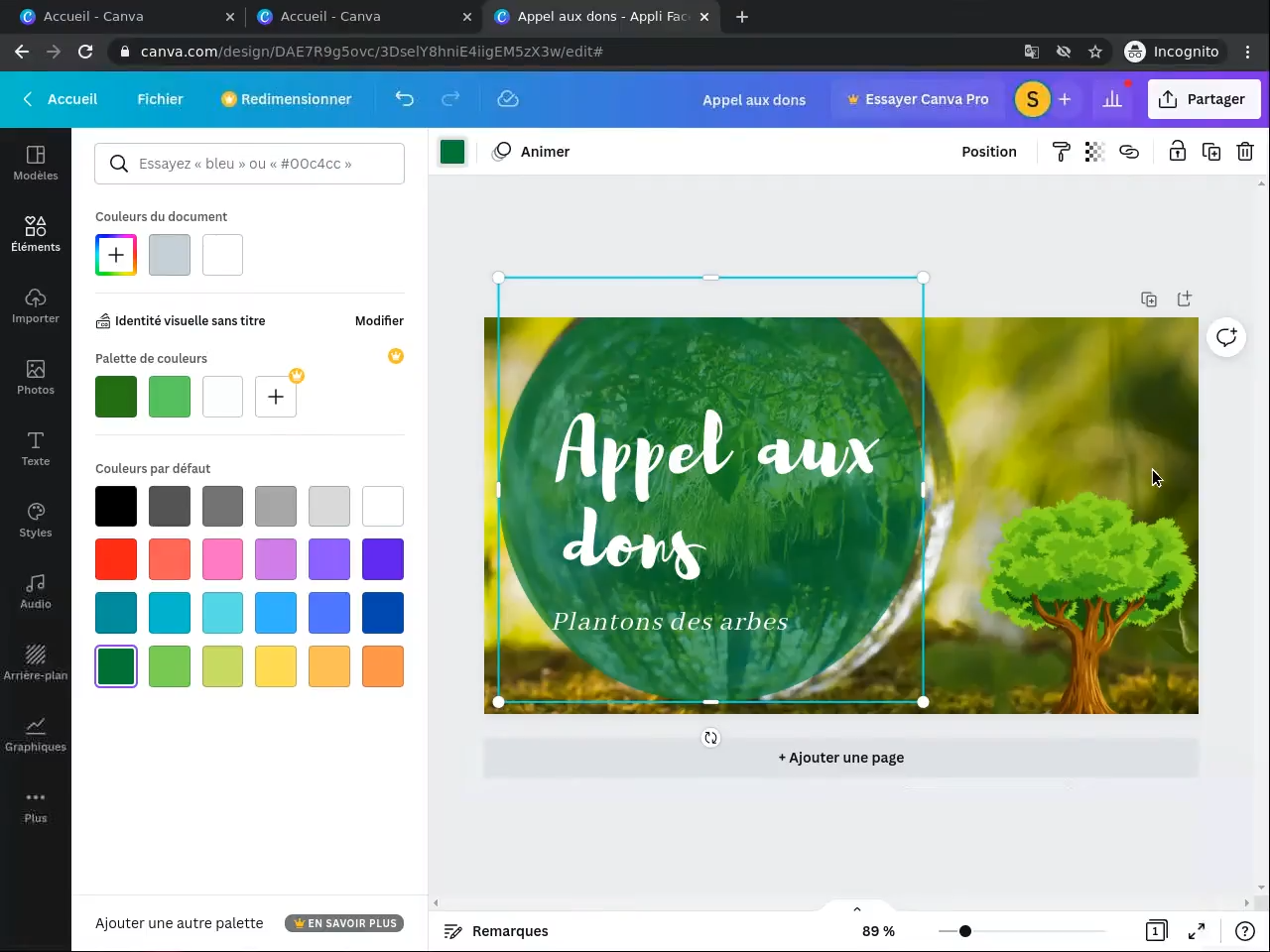
Task: Open the Modèles panel in sidebar
Action: coord(36,163)
